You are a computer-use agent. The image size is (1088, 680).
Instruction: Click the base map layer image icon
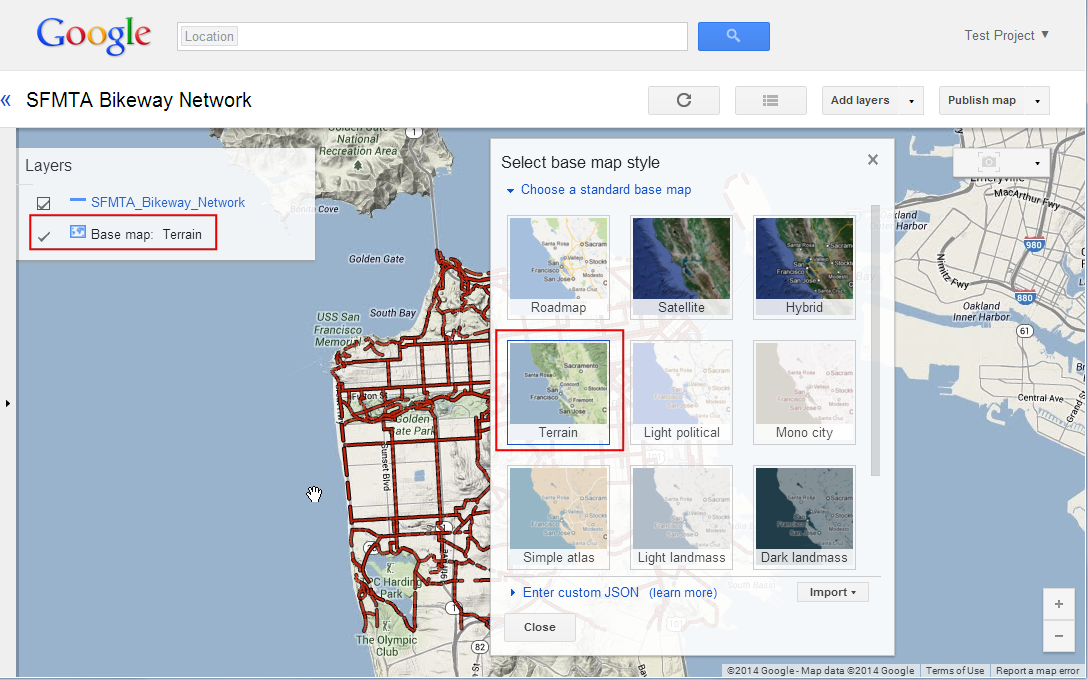pyautogui.click(x=78, y=233)
